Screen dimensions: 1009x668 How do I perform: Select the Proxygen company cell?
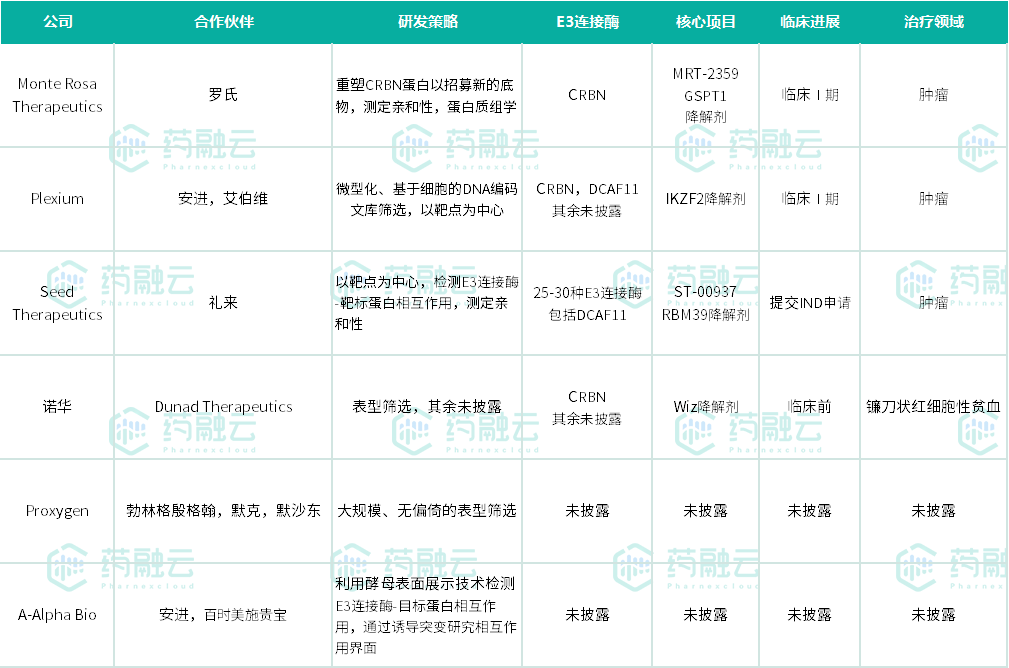click(x=57, y=511)
